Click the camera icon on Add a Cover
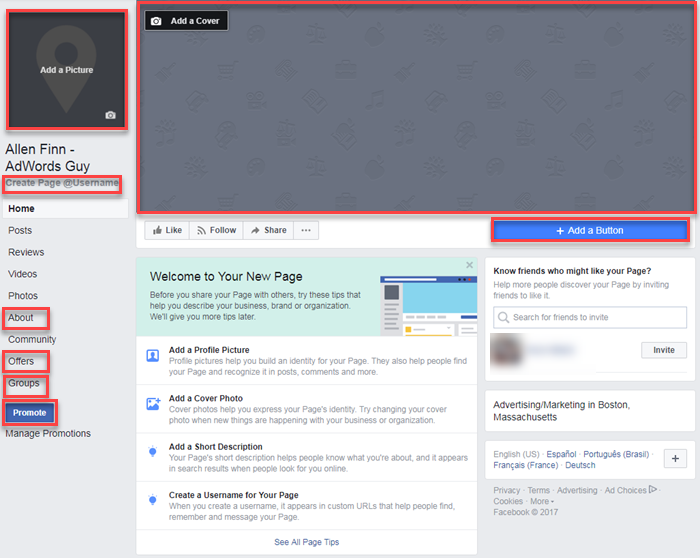The image size is (700, 558). pos(156,21)
